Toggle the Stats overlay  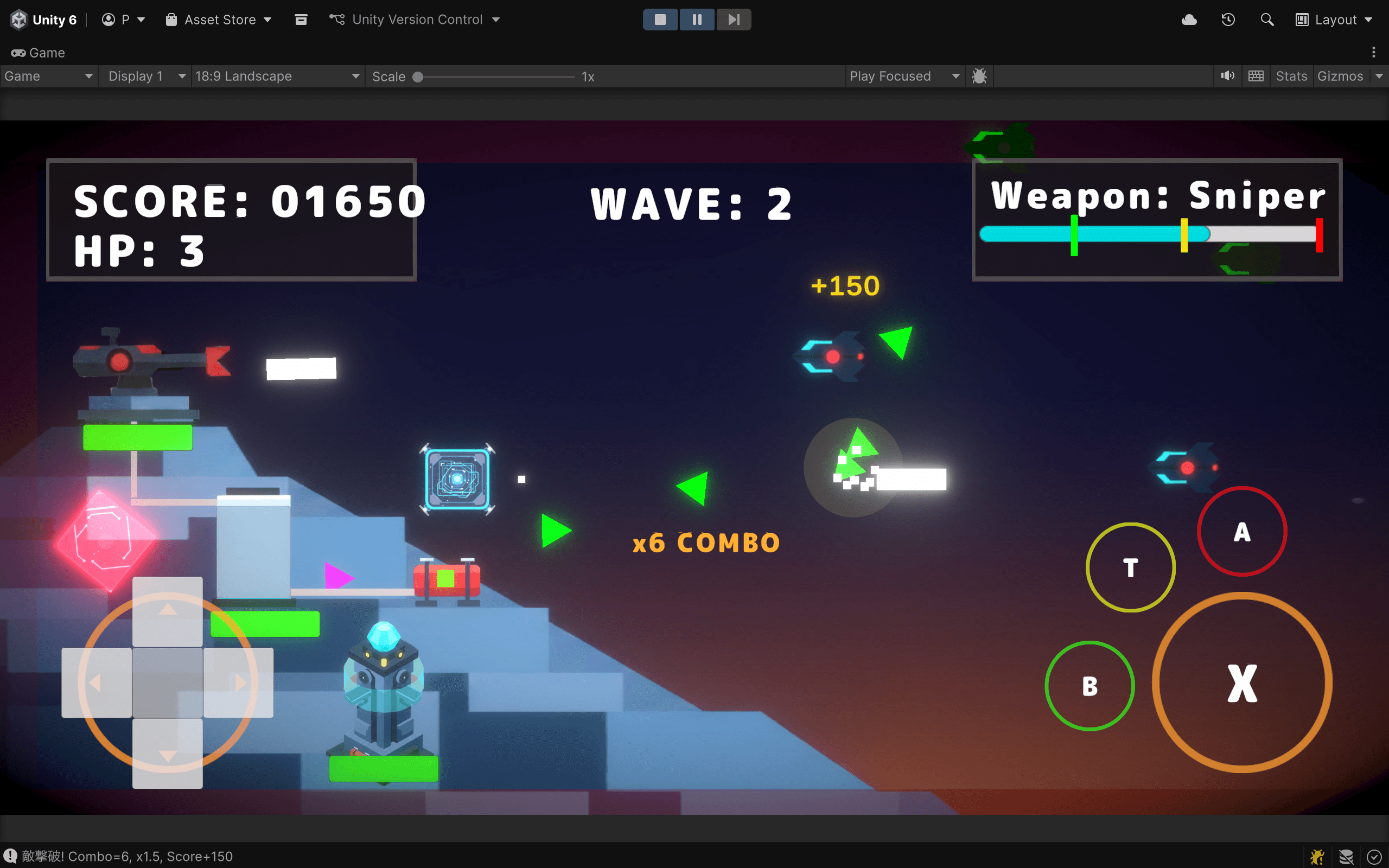tap(1291, 76)
